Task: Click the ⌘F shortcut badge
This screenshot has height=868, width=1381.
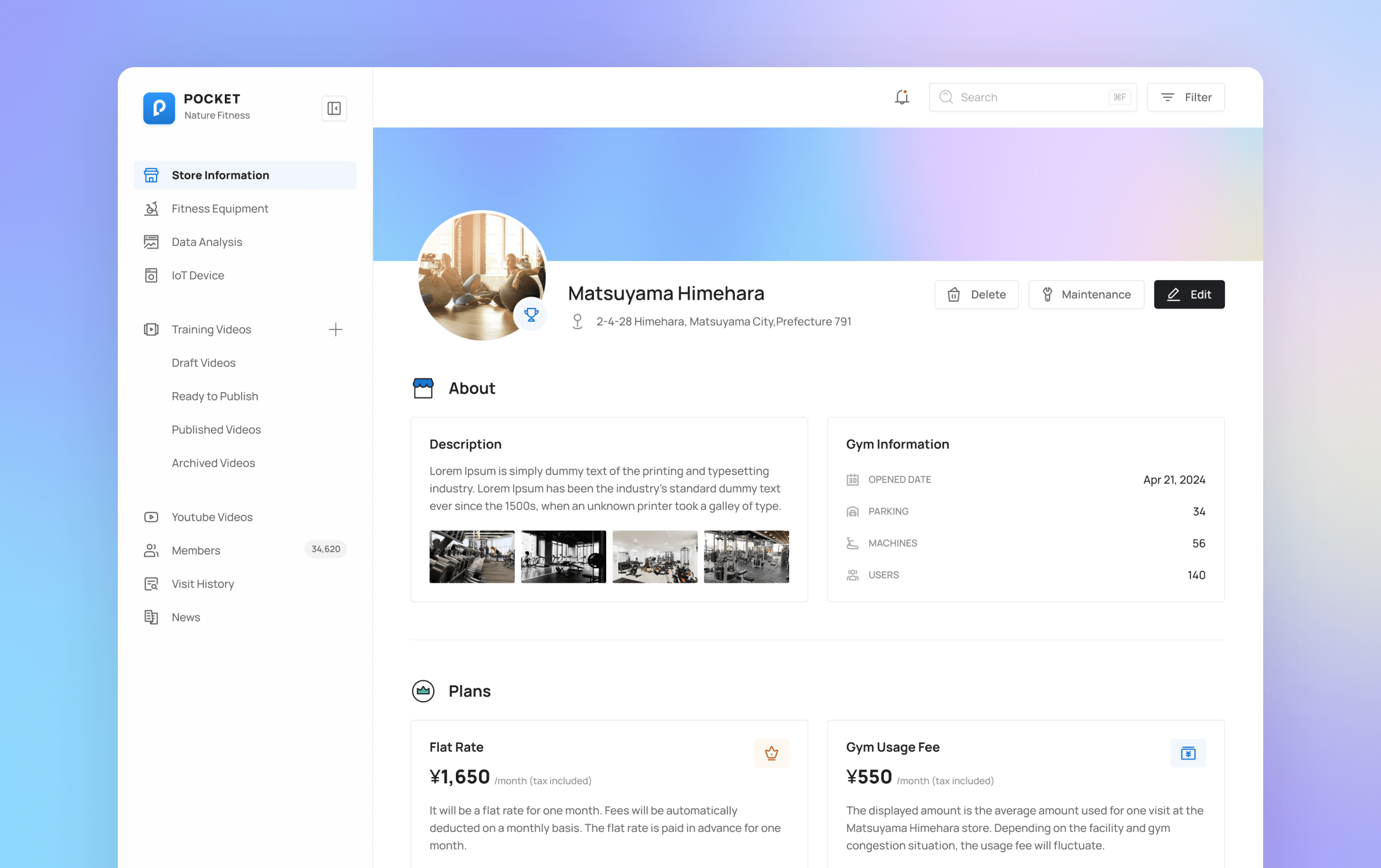Action: pyautogui.click(x=1119, y=97)
